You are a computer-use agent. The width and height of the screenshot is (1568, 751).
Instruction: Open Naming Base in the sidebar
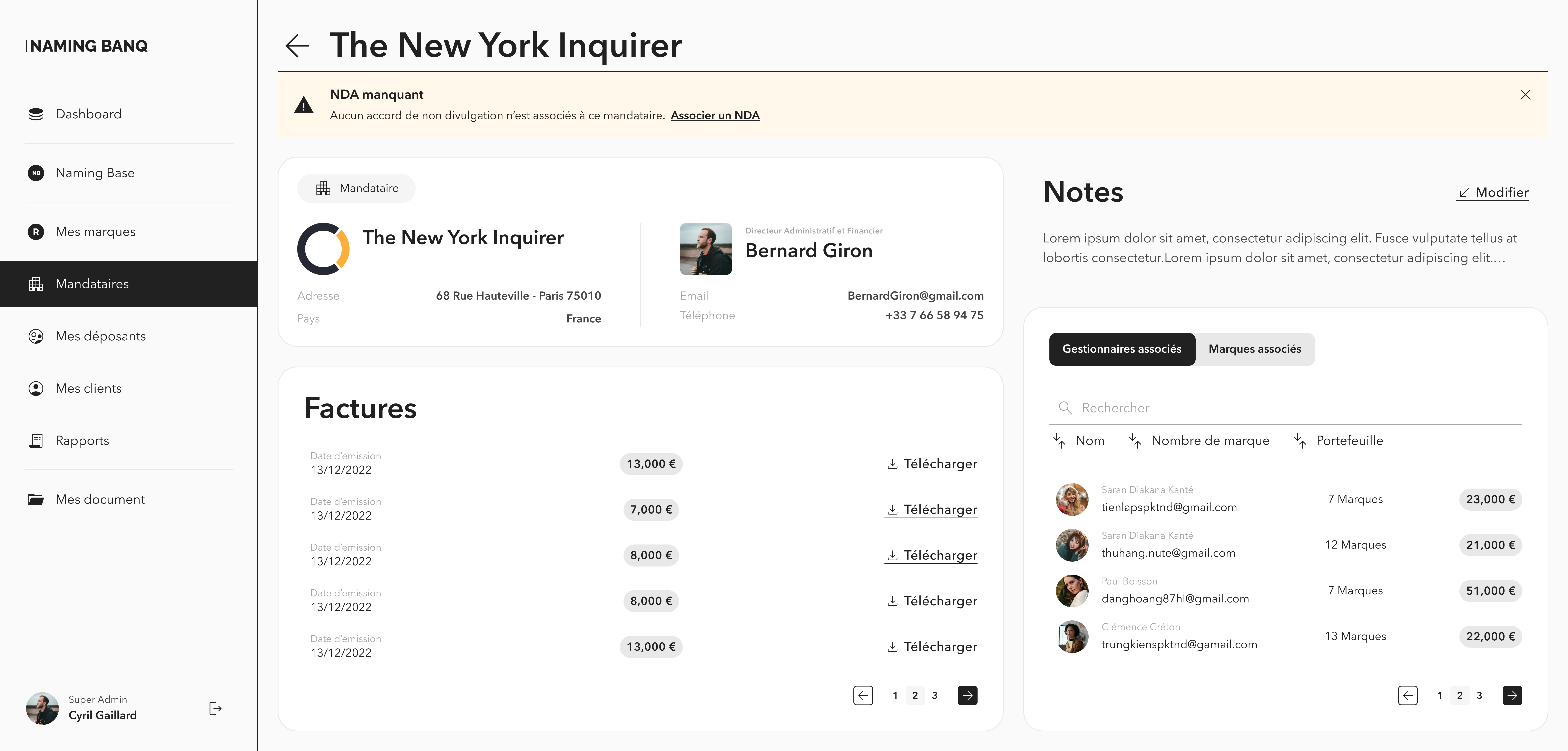pyautogui.click(x=129, y=173)
